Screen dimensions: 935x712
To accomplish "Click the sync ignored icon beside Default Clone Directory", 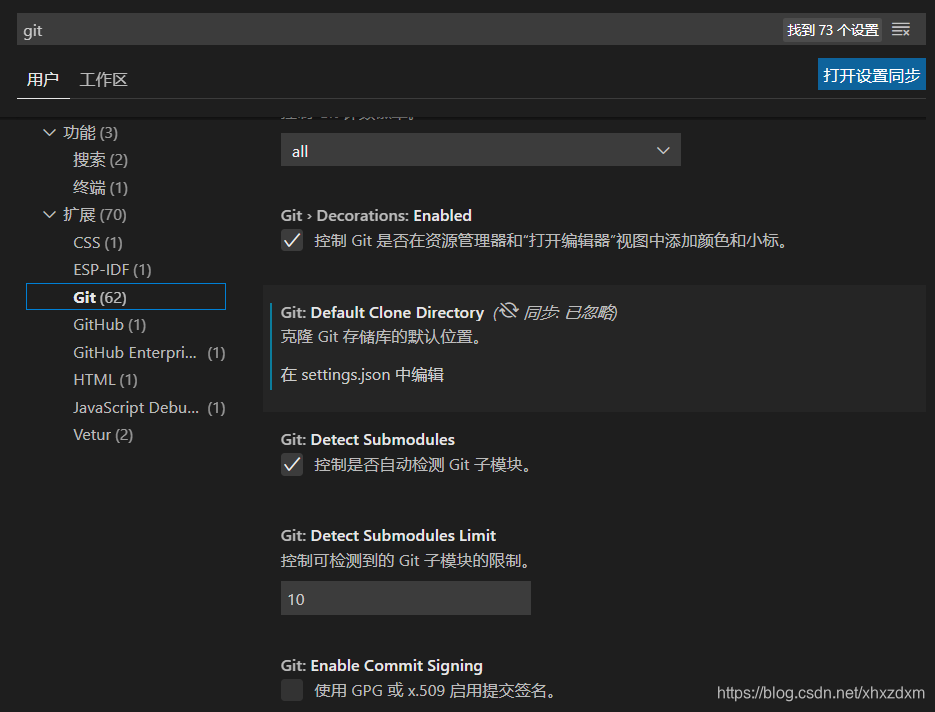I will 507,311.
